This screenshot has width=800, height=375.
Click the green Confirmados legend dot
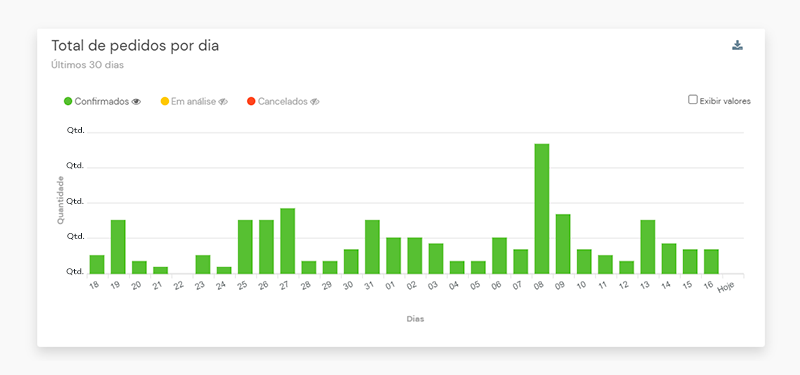(68, 102)
